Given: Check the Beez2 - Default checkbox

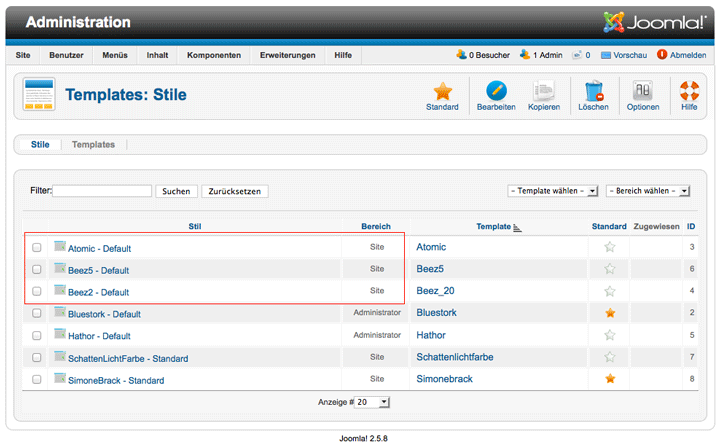Looking at the screenshot, I should coord(37,291).
